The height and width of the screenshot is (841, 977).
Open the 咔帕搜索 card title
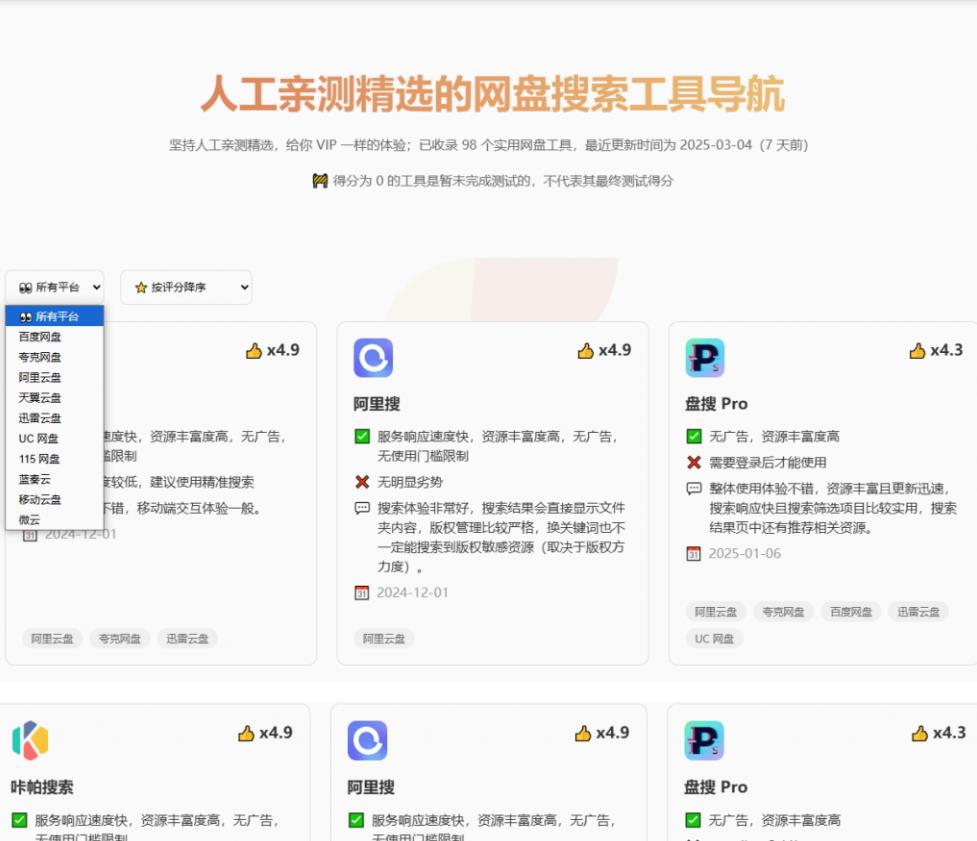pos(42,787)
